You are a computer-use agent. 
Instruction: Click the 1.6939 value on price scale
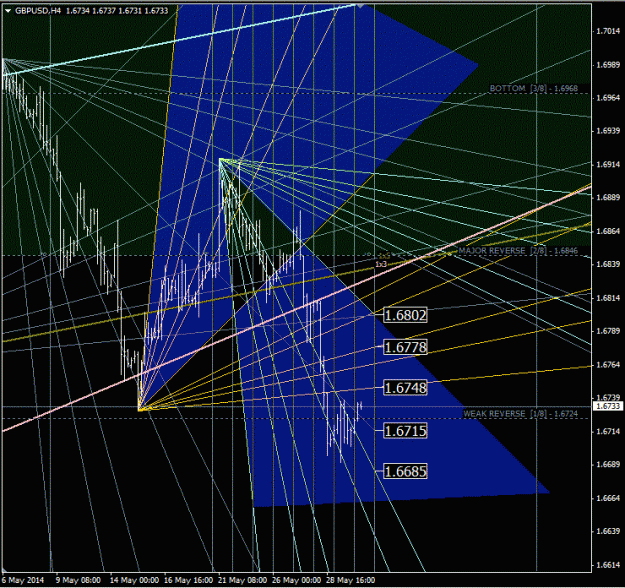pyautogui.click(x=608, y=131)
